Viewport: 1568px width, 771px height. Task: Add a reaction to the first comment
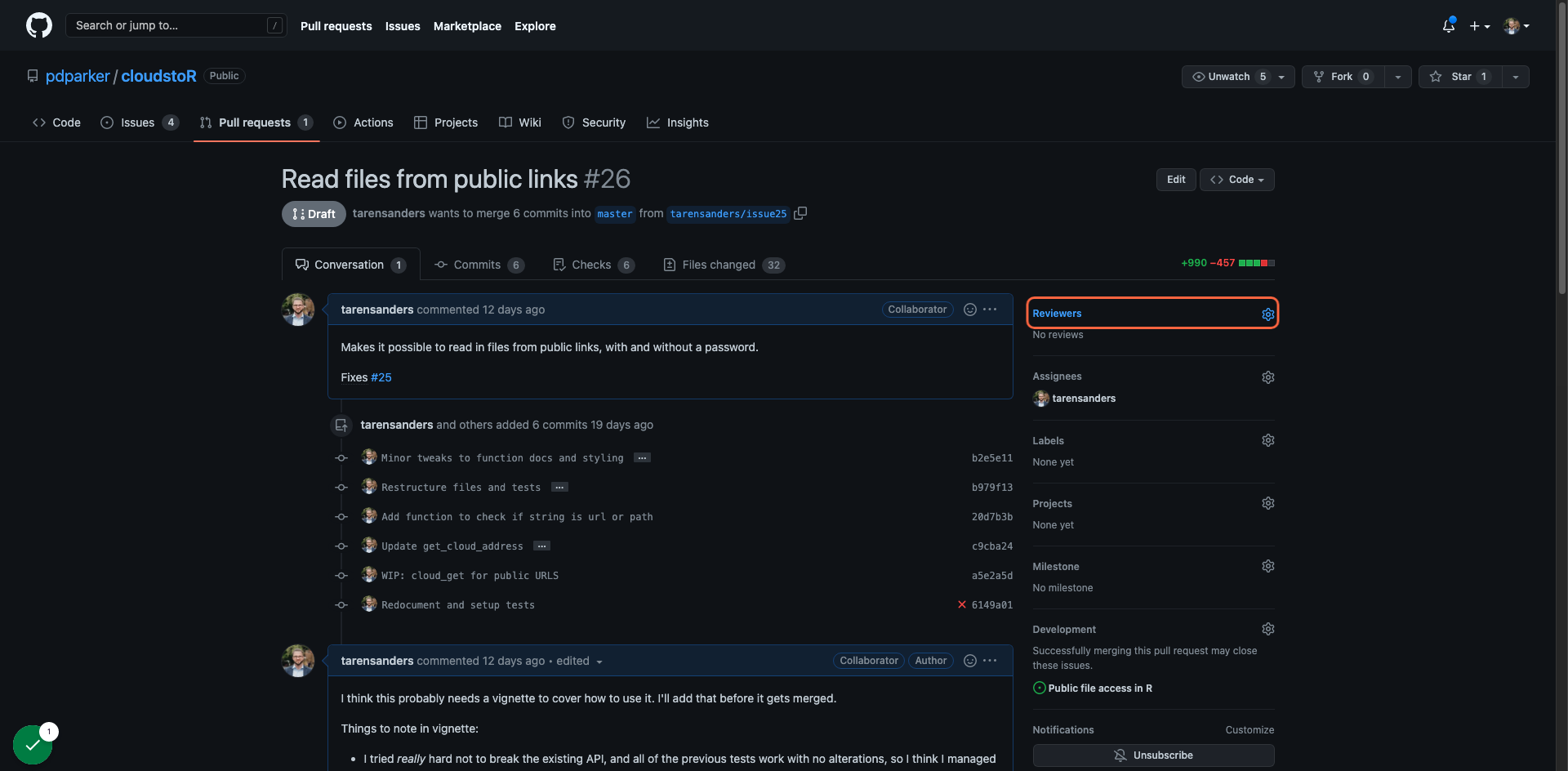(969, 310)
